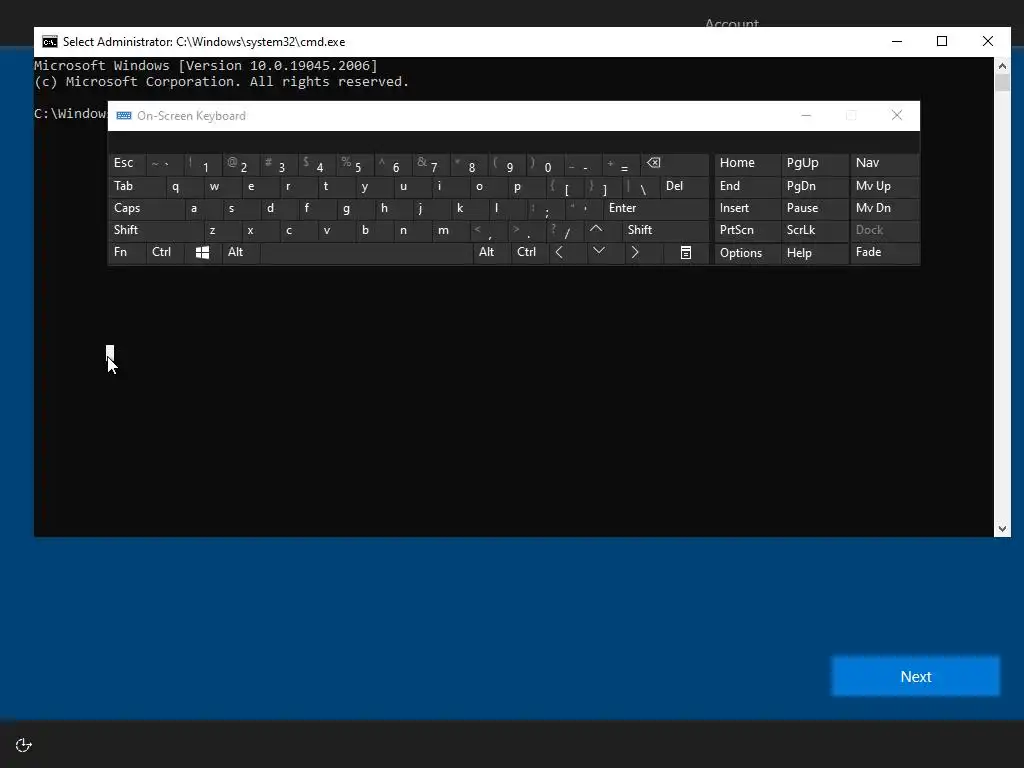
Task: Tap the letter a key
Action: (202, 208)
